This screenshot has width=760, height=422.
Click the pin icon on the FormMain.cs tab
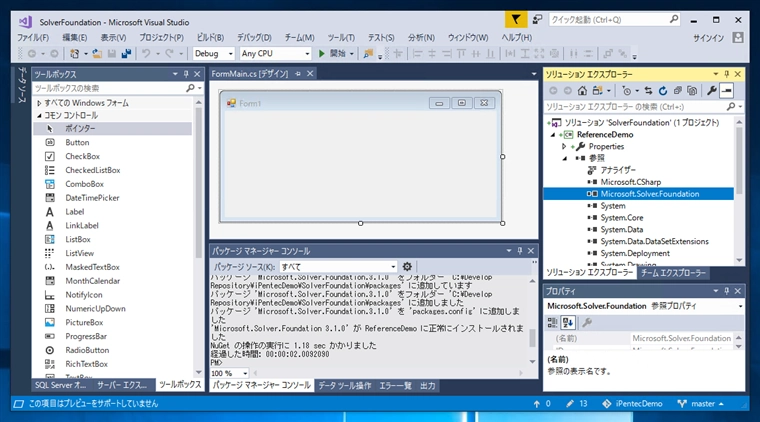point(298,74)
